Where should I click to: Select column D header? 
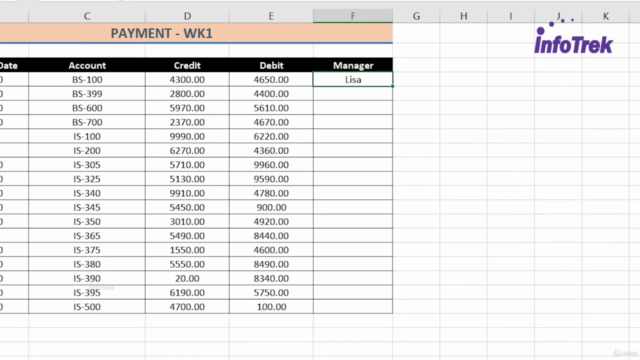pos(187,16)
